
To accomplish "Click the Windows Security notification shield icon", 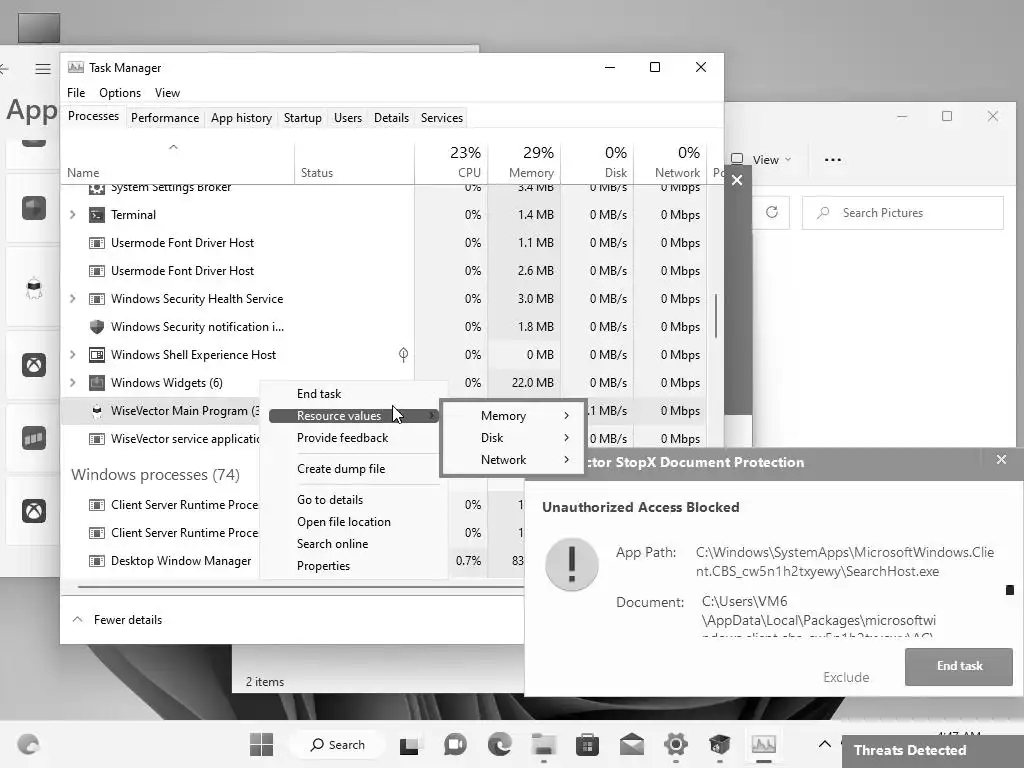I will click(x=97, y=327).
